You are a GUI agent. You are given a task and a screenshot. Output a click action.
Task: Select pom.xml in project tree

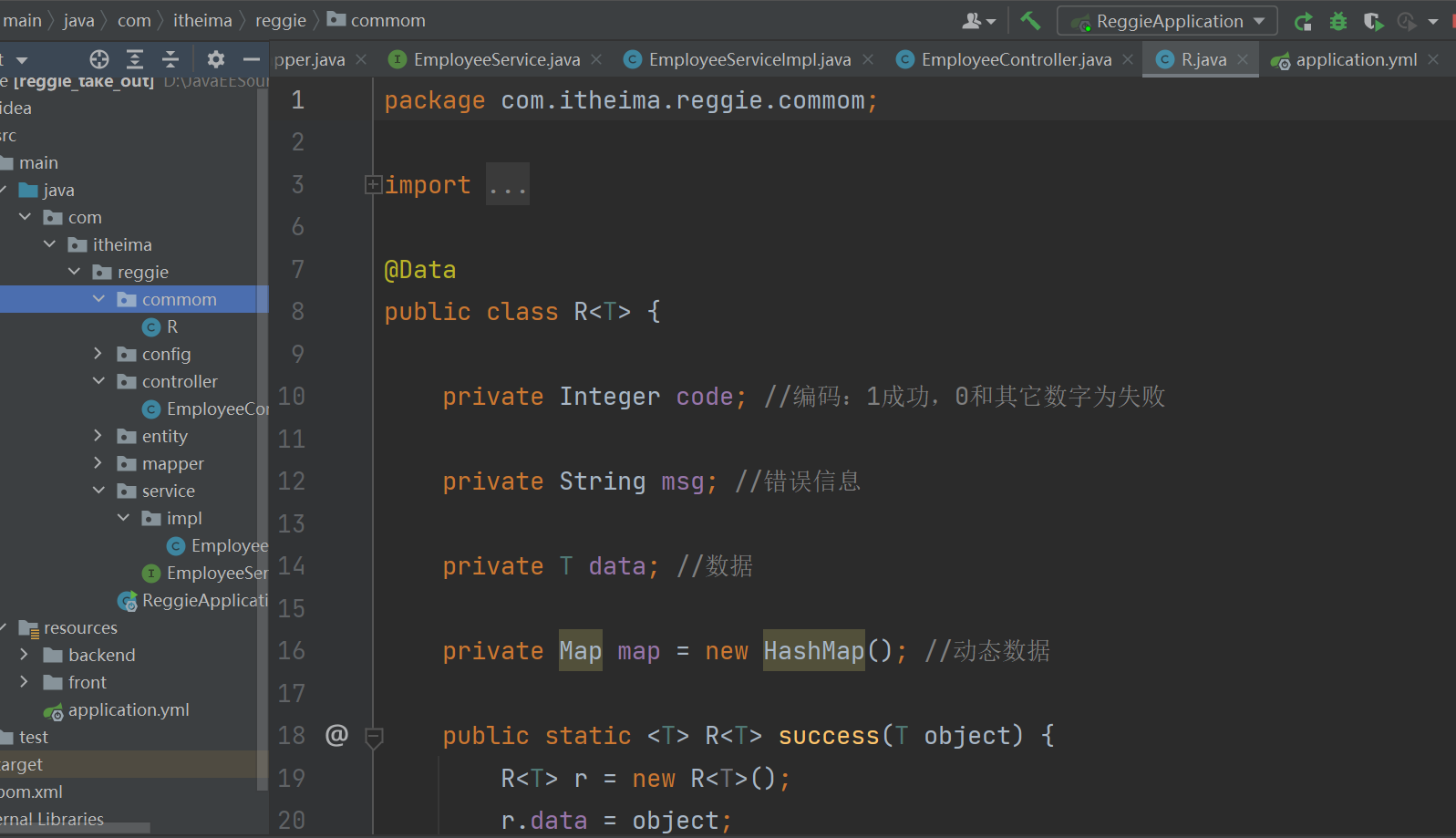click(32, 791)
